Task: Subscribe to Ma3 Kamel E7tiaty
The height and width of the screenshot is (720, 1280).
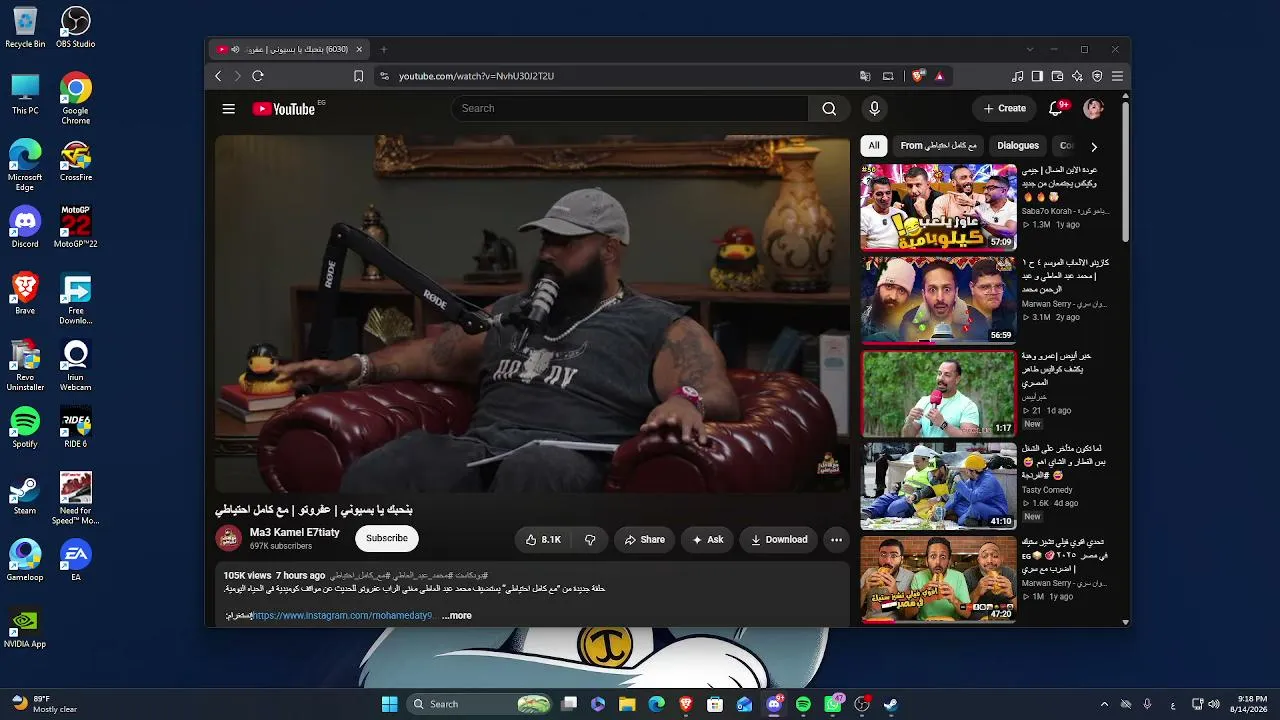Action: click(x=387, y=538)
